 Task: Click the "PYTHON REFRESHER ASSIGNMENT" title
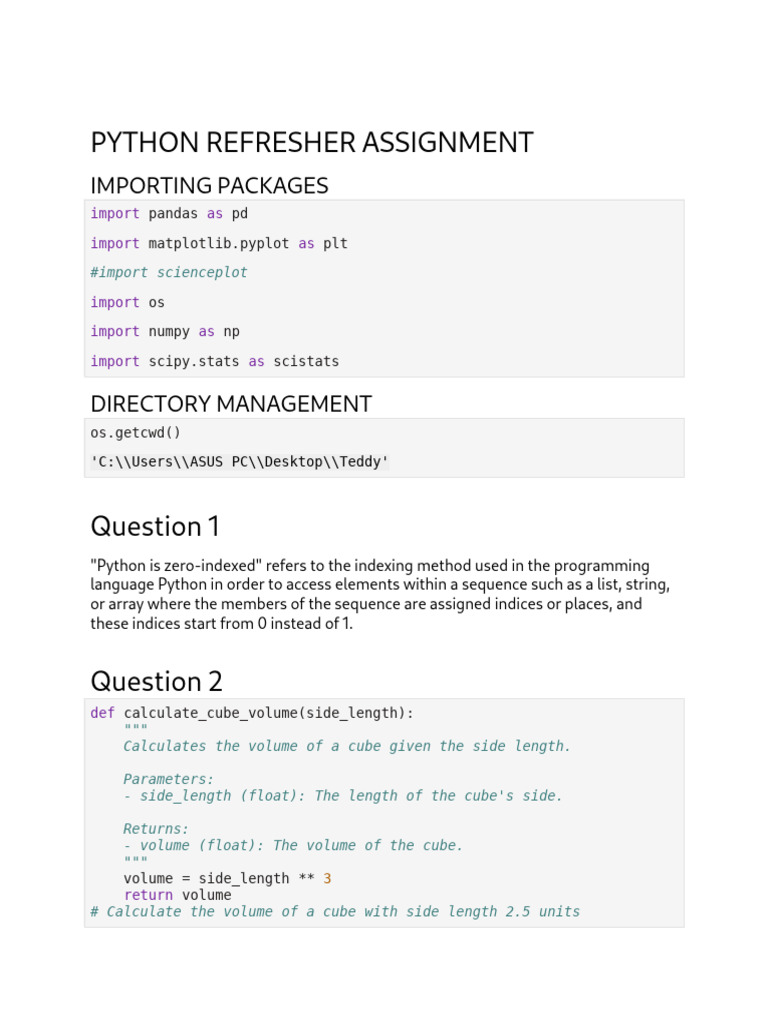point(311,143)
